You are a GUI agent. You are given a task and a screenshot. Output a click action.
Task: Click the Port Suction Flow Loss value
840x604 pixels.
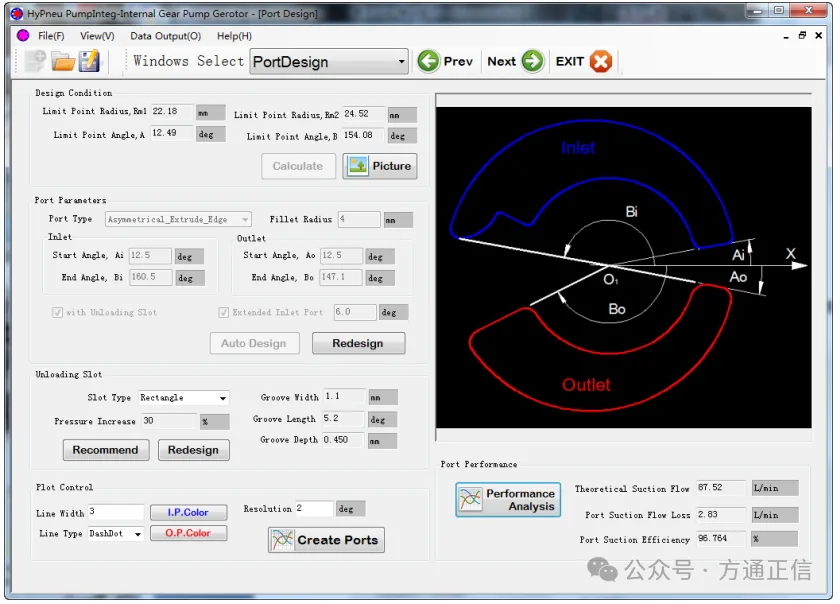721,514
